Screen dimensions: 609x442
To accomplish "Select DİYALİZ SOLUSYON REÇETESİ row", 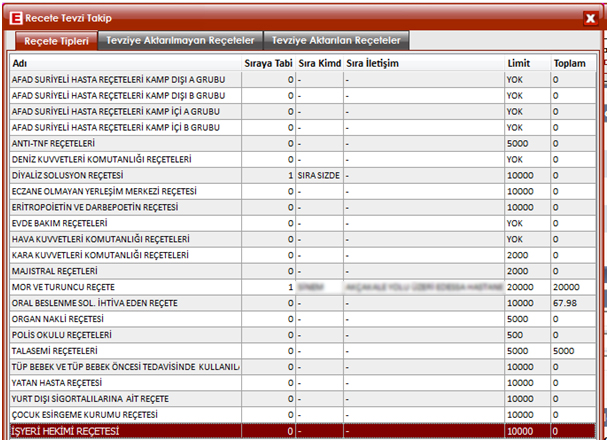I will coord(303,175).
